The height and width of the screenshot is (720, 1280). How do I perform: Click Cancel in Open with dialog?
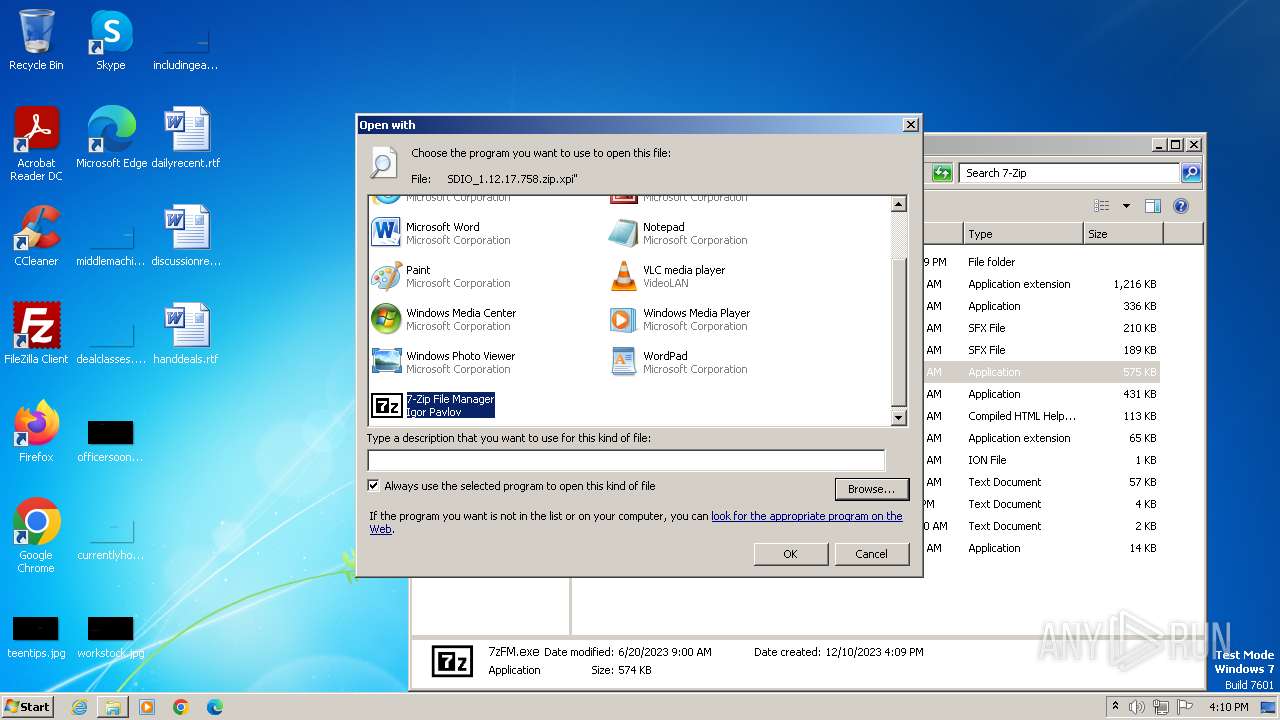tap(871, 554)
